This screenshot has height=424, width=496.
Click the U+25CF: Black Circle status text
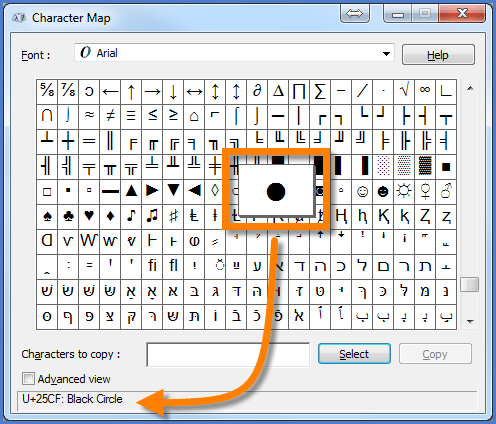[72, 399]
